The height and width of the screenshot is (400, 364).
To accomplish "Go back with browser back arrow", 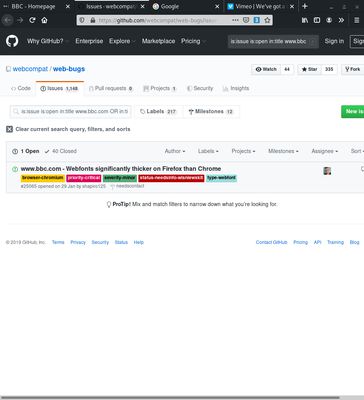I will 8,20.
